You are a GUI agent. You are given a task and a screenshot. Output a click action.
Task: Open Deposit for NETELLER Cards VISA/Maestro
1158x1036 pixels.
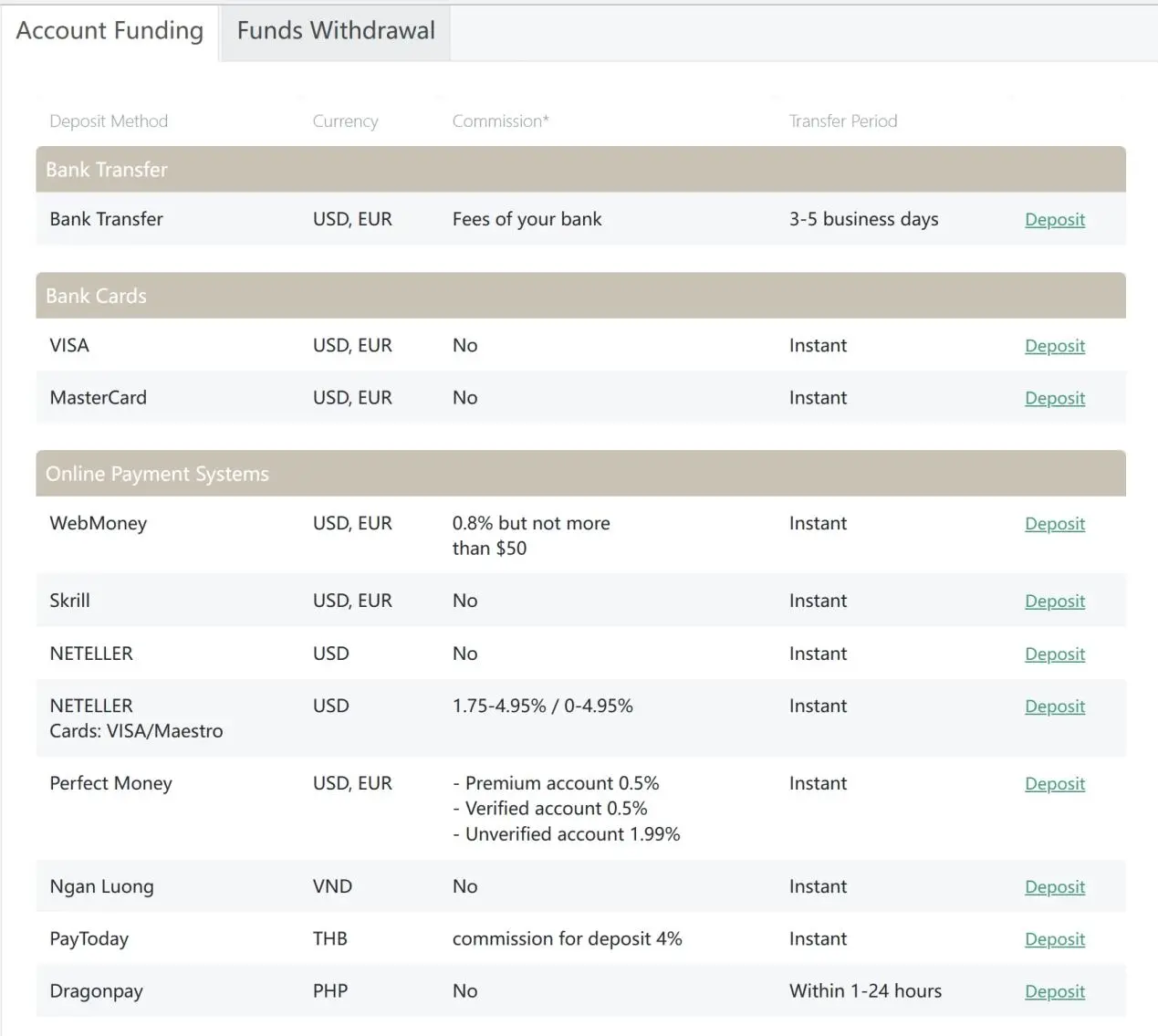1055,706
